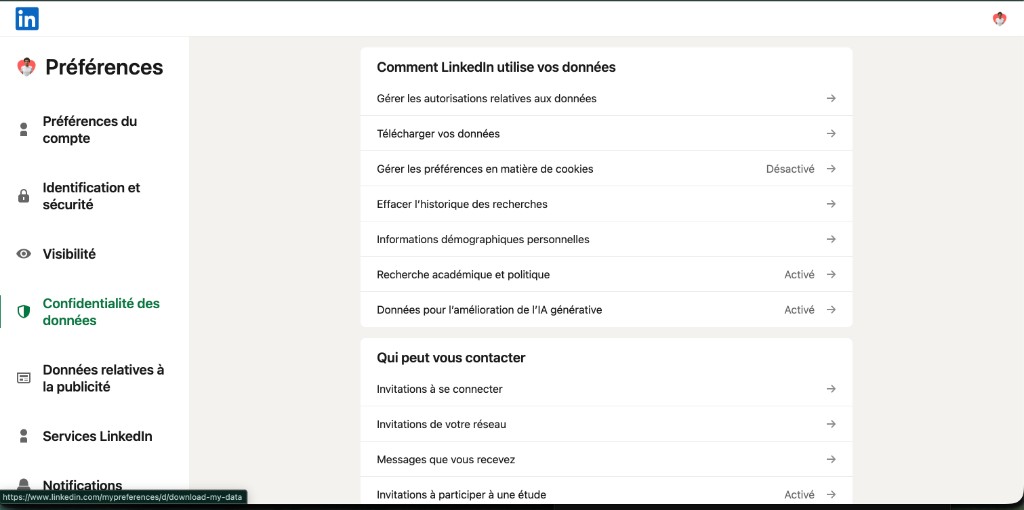Open Données relatives à la publicité
The height and width of the screenshot is (510, 1024).
pos(103,378)
